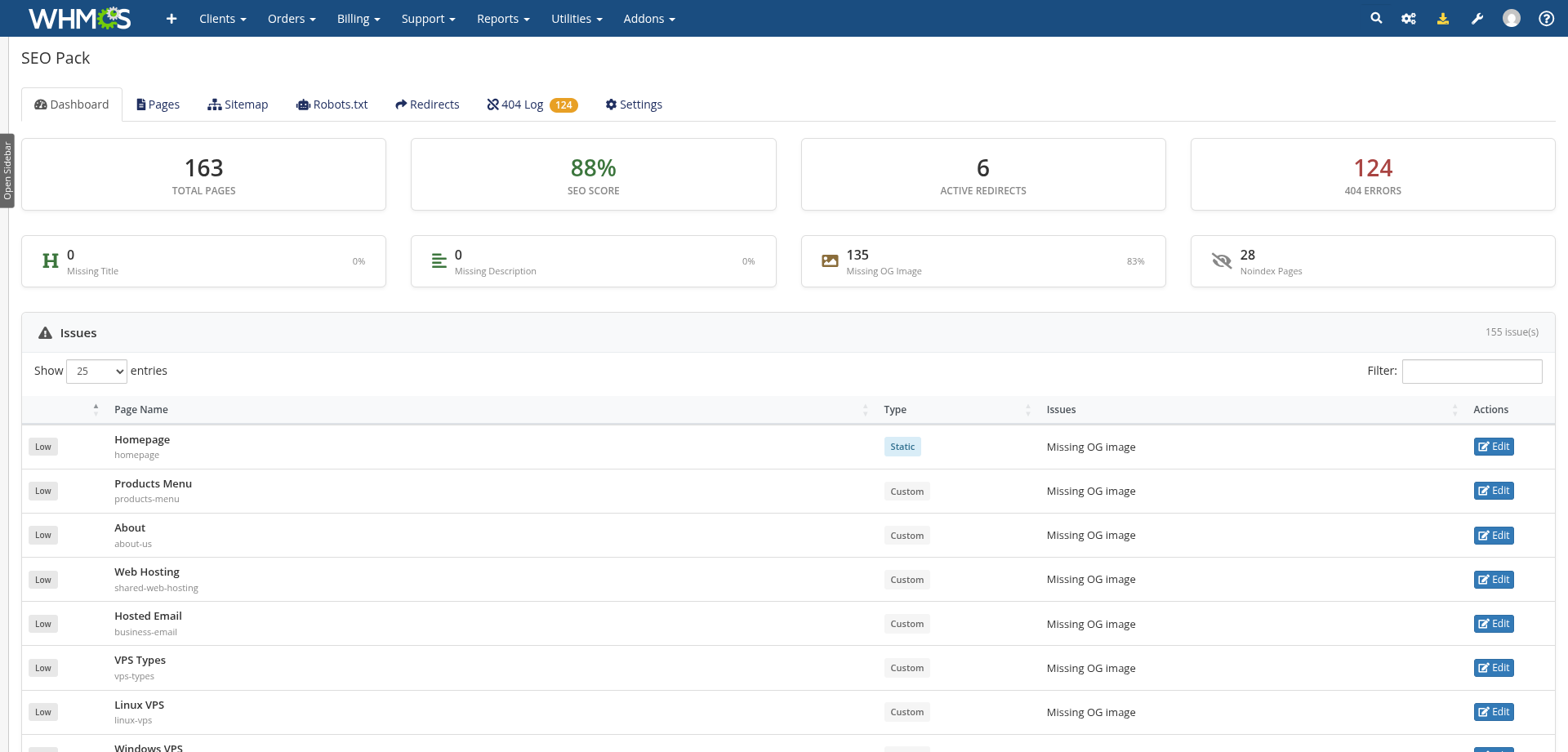Click Edit for the Homepage row
This screenshot has height=752, width=1568.
point(1494,447)
